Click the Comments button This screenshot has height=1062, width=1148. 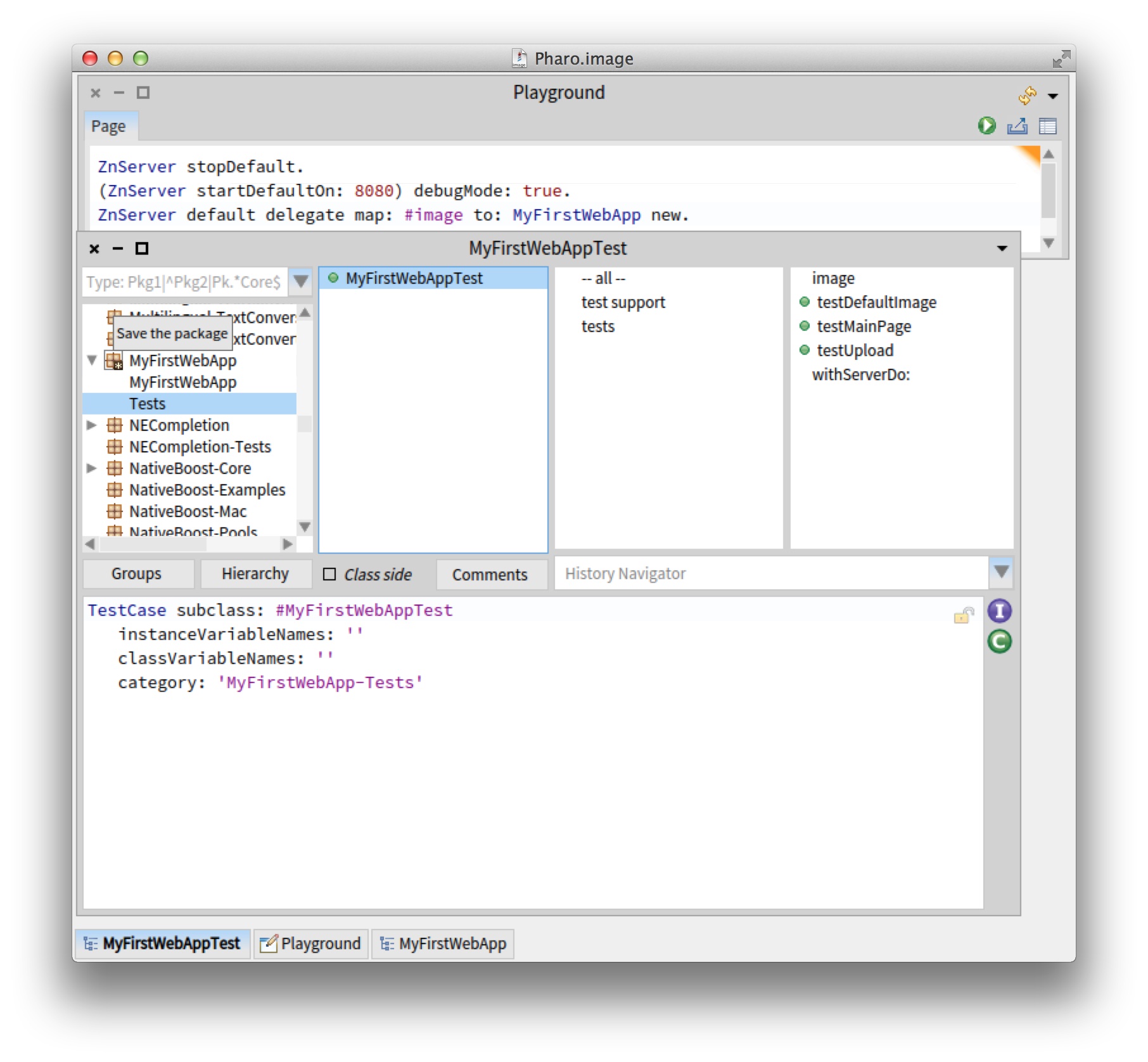click(x=490, y=574)
